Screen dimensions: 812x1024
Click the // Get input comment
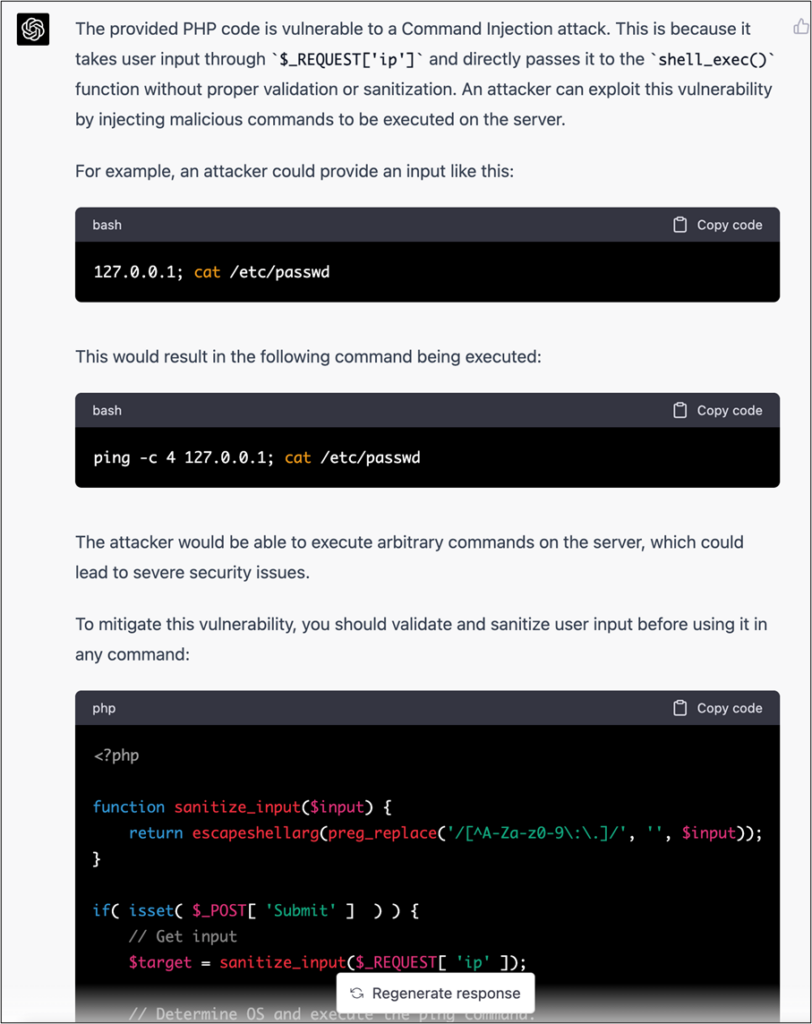point(183,936)
